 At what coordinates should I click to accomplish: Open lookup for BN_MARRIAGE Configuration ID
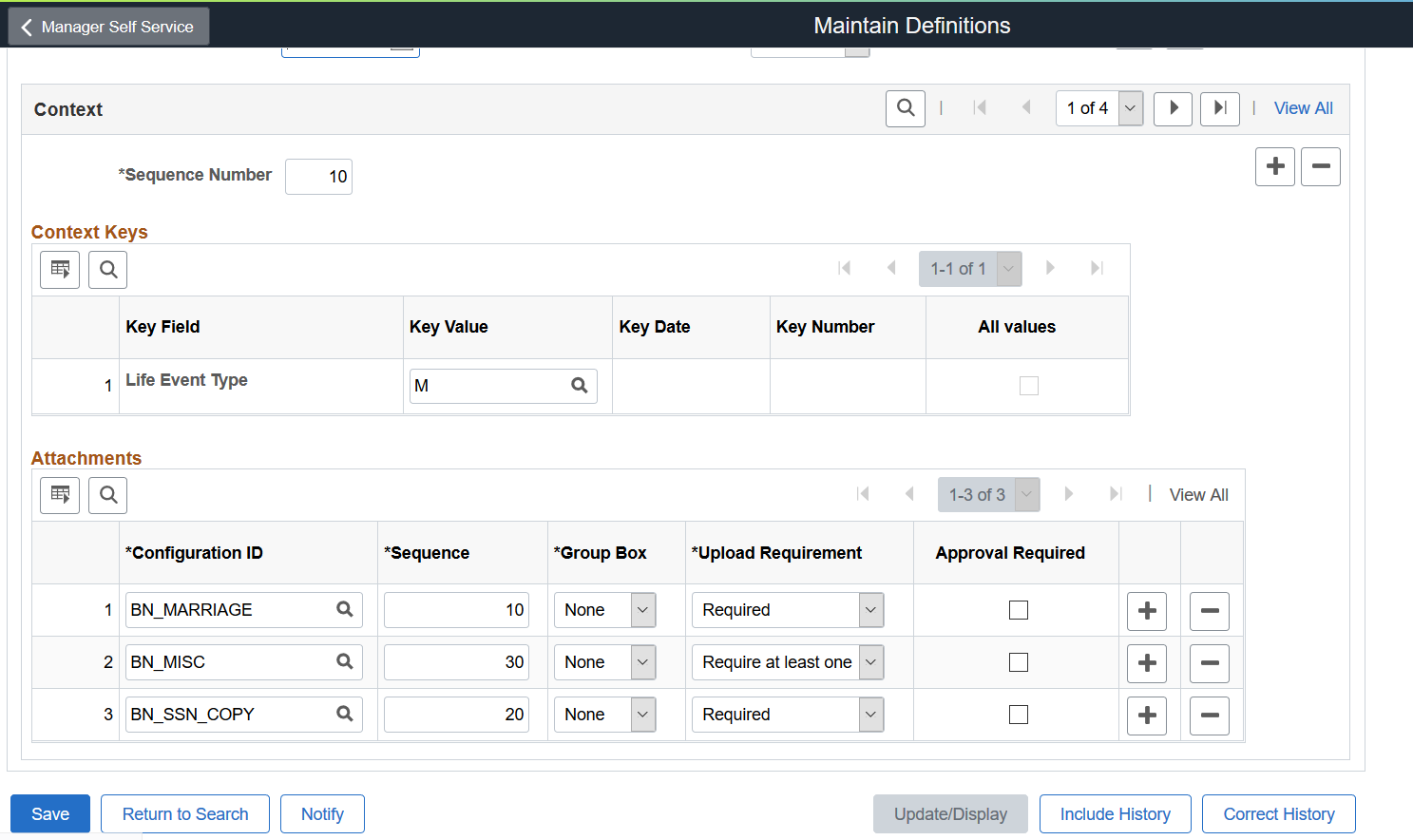[344, 610]
